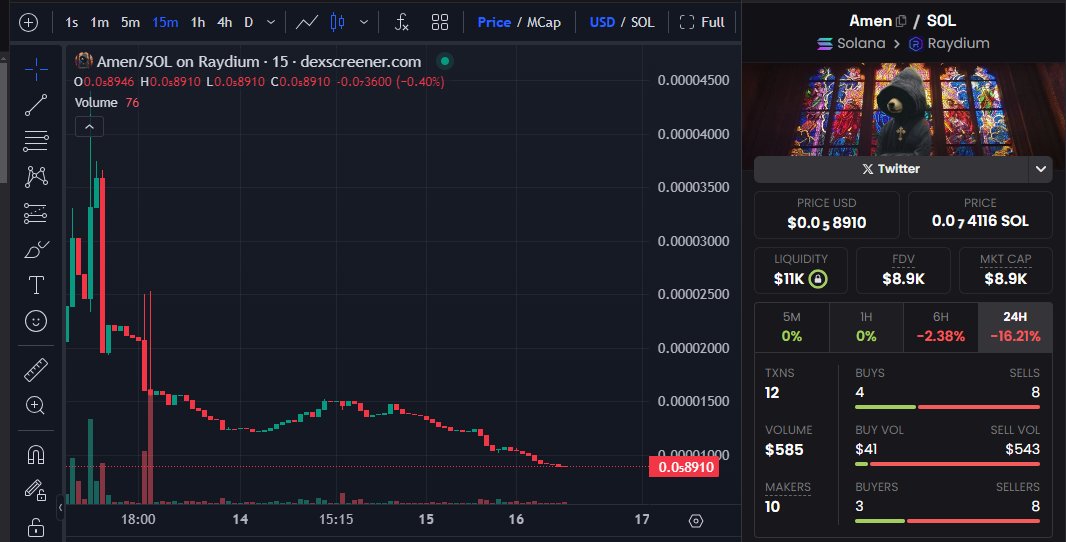This screenshot has height=542, width=1066.
Task: Click the buys versus sells ratio bar
Action: pyautogui.click(x=947, y=407)
